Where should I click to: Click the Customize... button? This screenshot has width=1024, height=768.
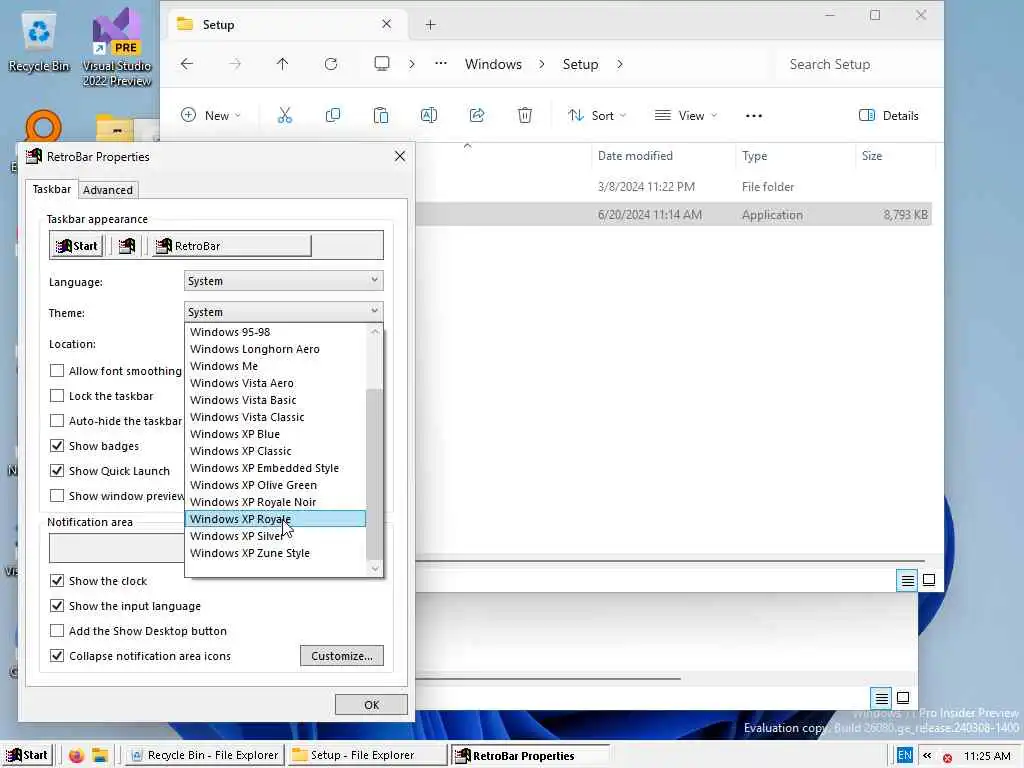(342, 656)
